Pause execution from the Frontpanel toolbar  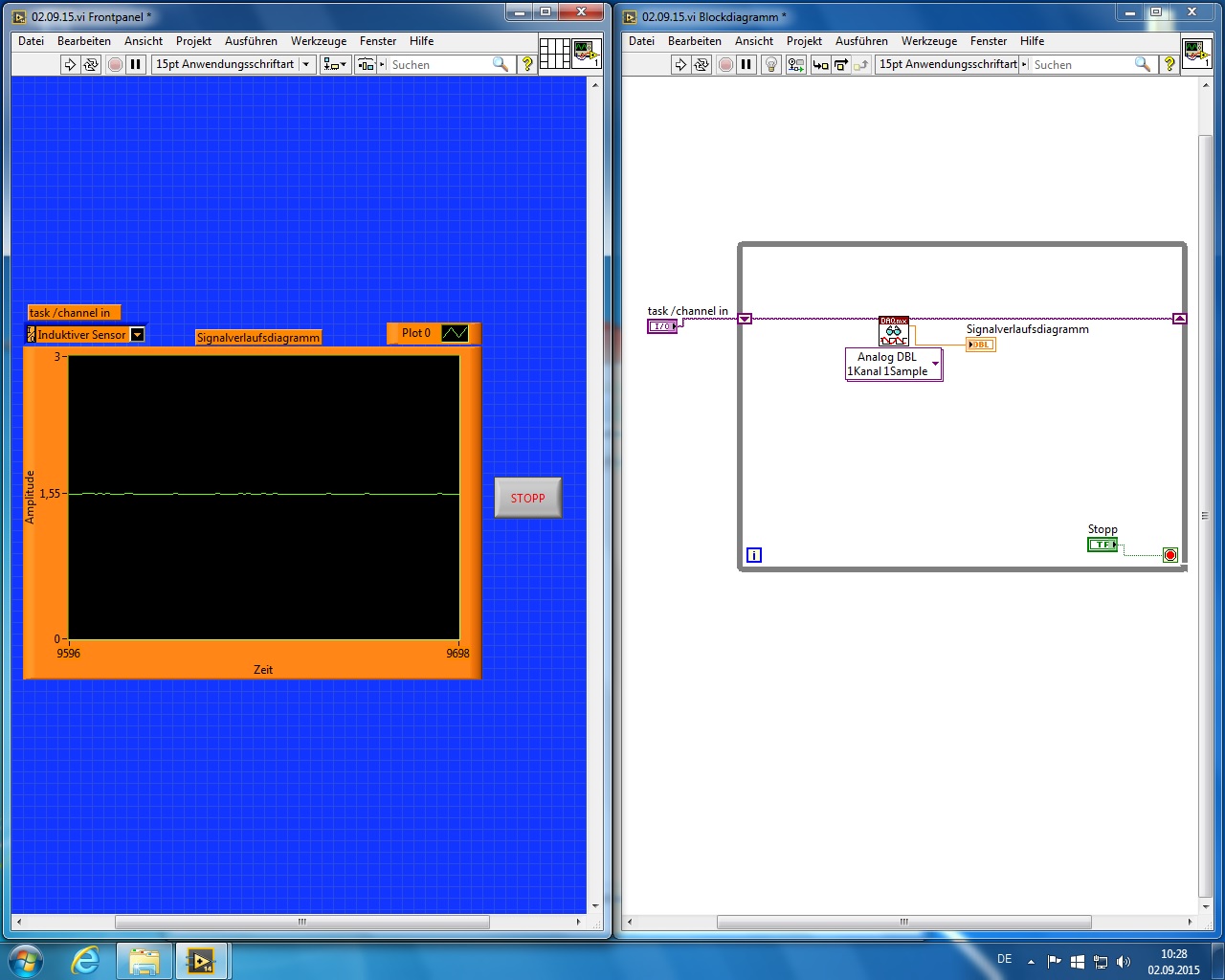tap(136, 64)
